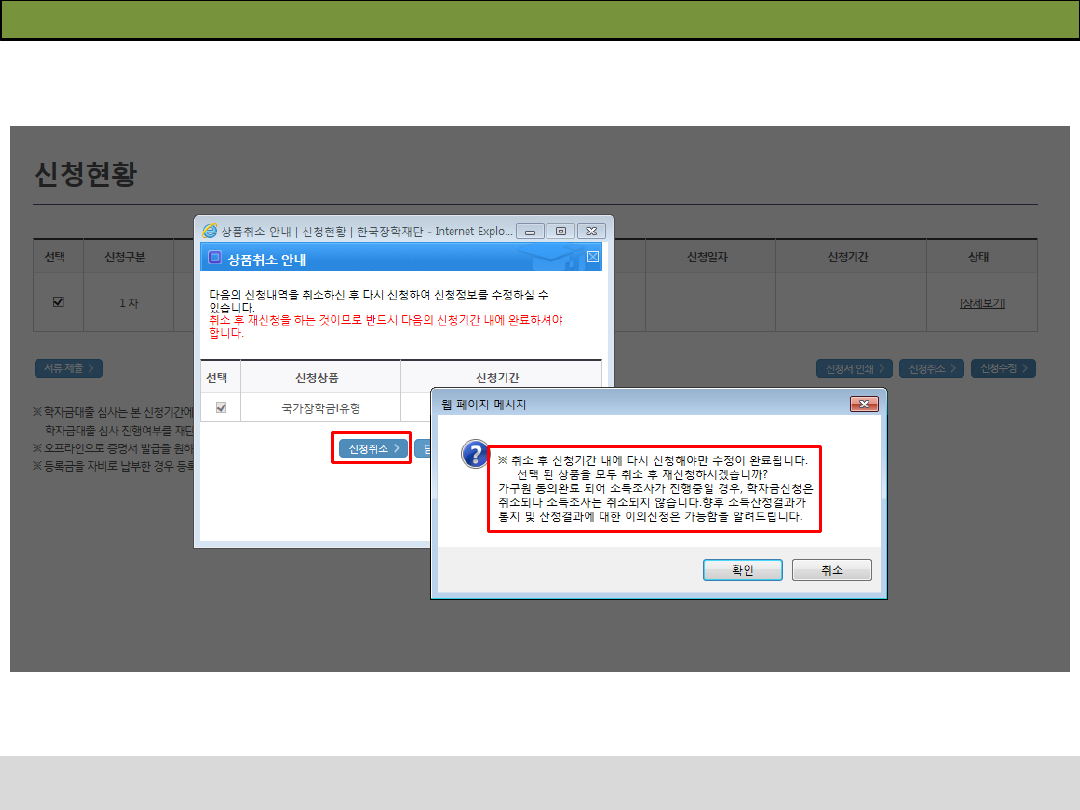Image resolution: width=1080 pixels, height=810 pixels.
Task: Close the 상품취소 안내 panel with its X icon
Action: tap(592, 257)
